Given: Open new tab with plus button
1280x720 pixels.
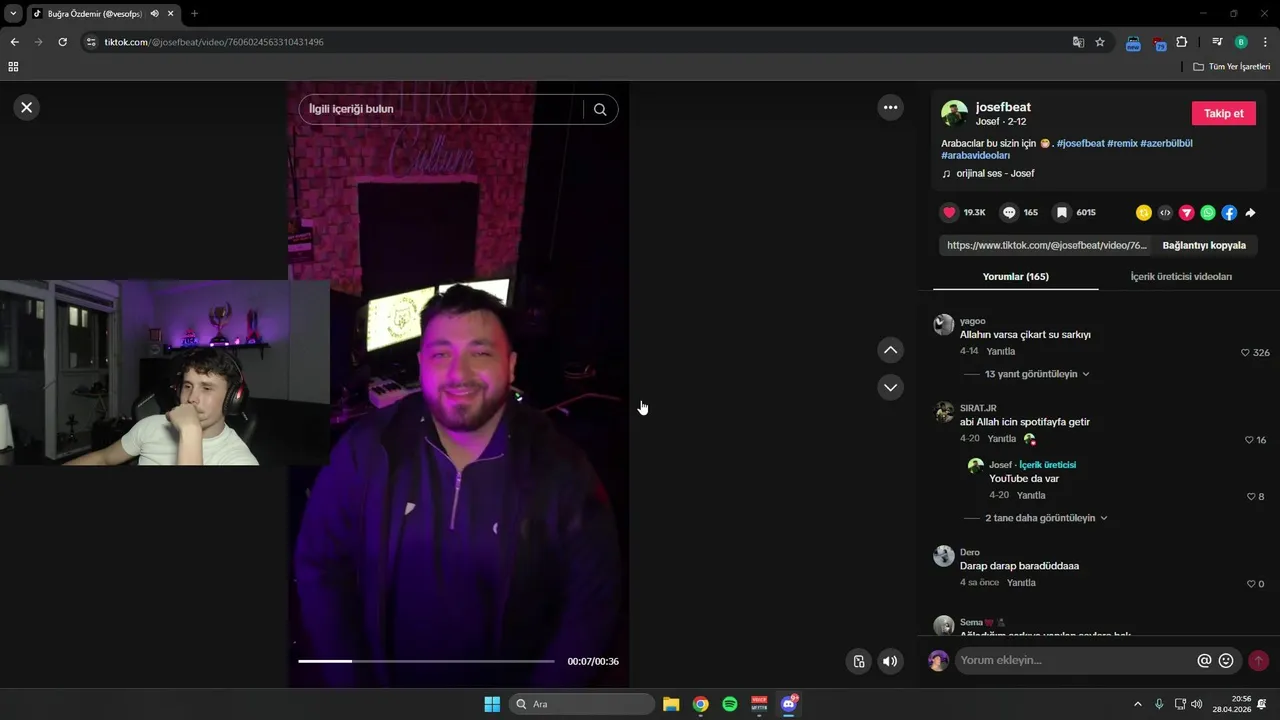Looking at the screenshot, I should click(x=194, y=13).
